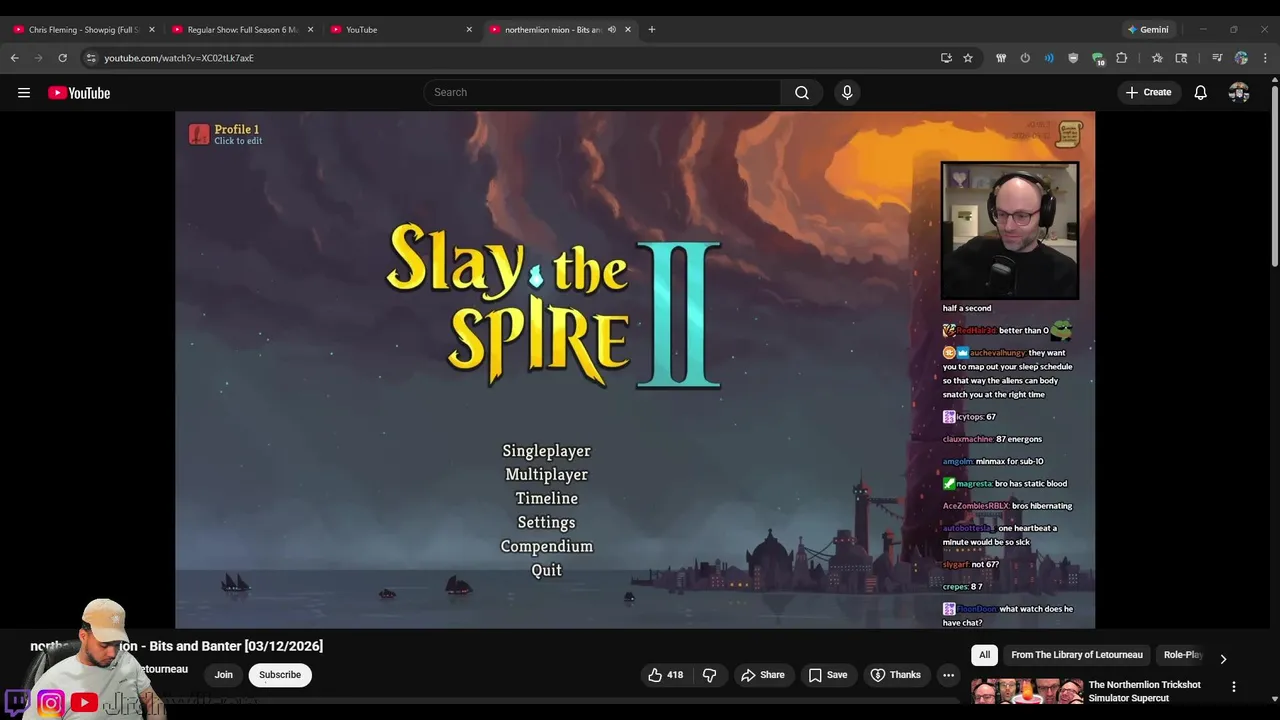Open Northernlion Trickshot Simulator Supercut thumbnail

point(1027,692)
